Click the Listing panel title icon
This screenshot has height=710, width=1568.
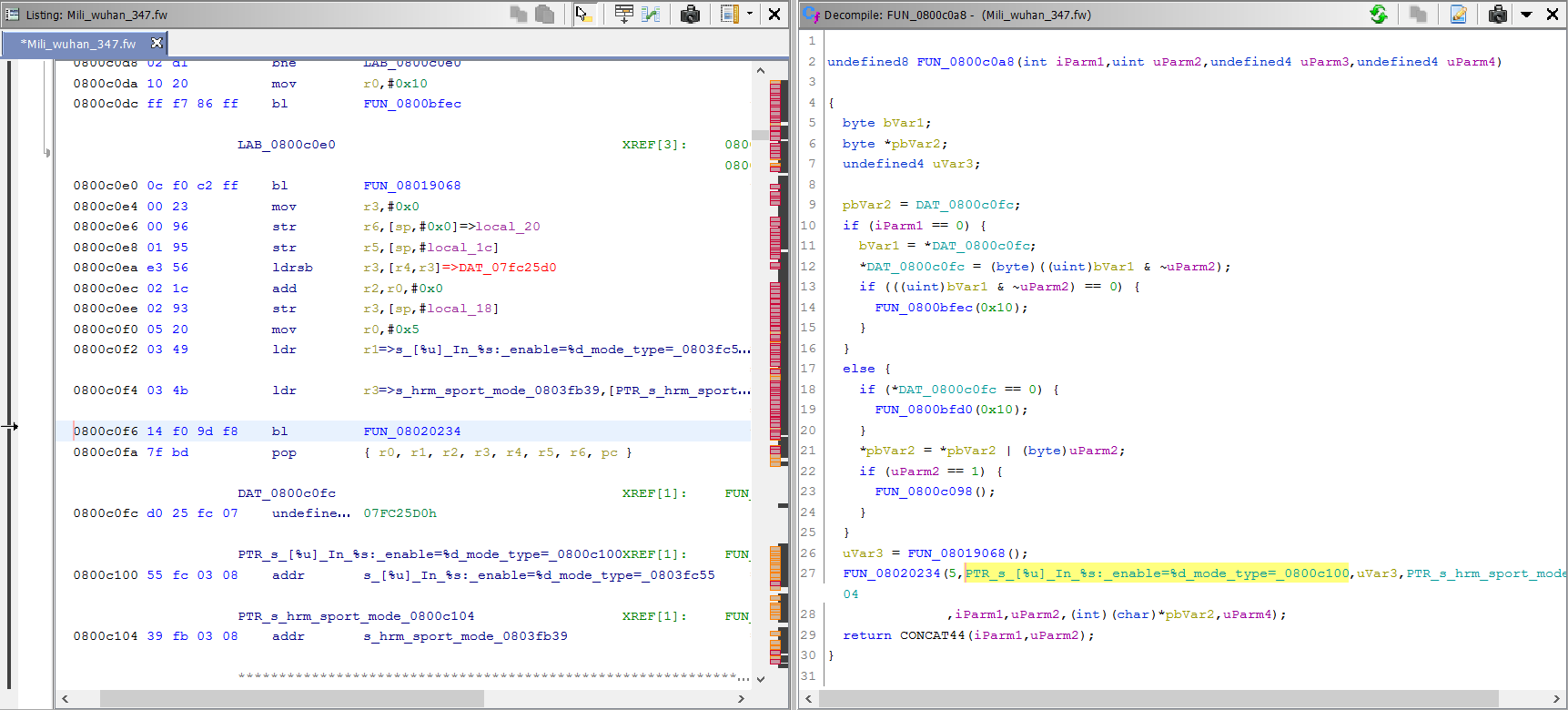tap(12, 15)
